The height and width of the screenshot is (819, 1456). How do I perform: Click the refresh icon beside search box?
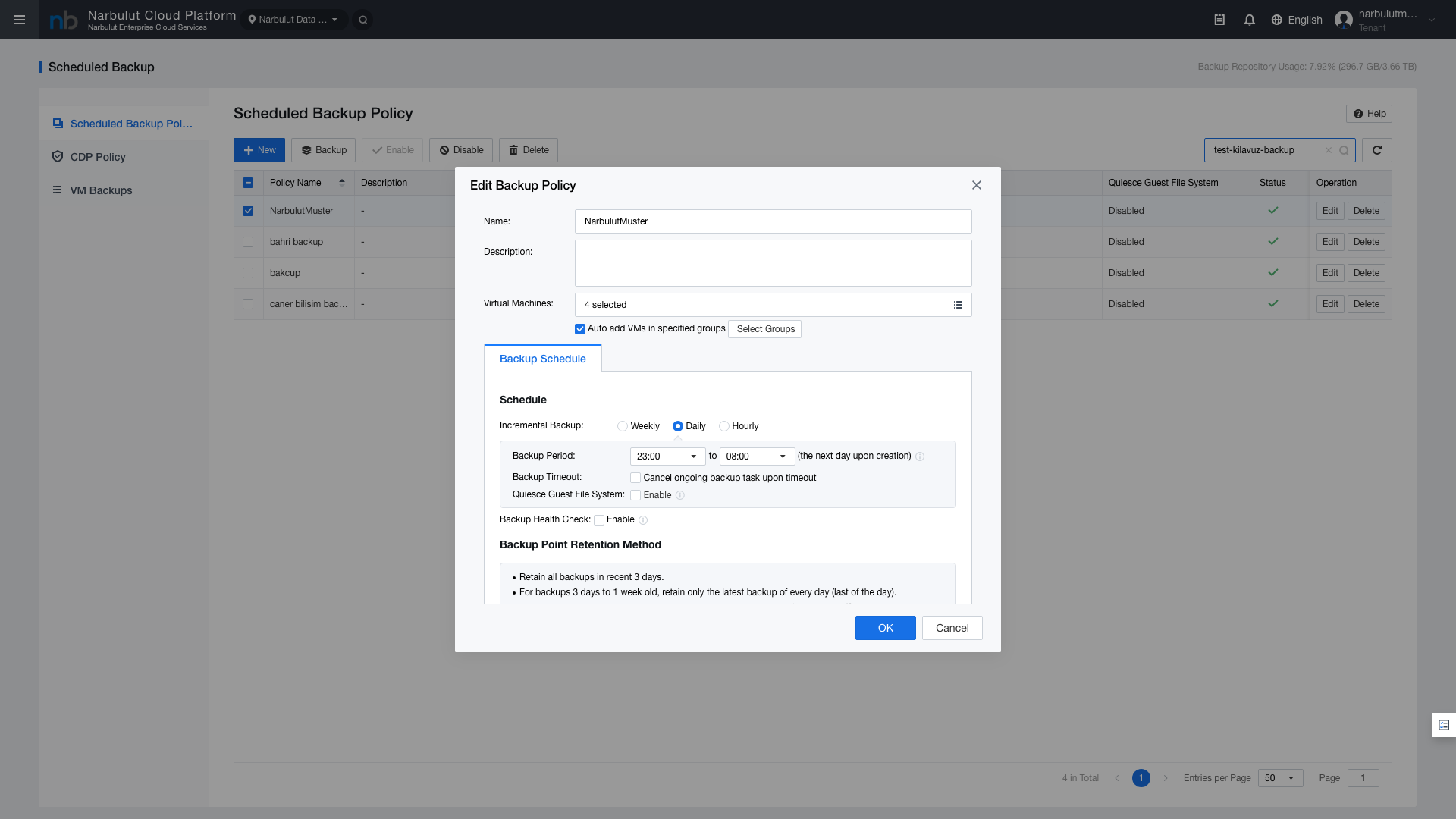pos(1377,150)
